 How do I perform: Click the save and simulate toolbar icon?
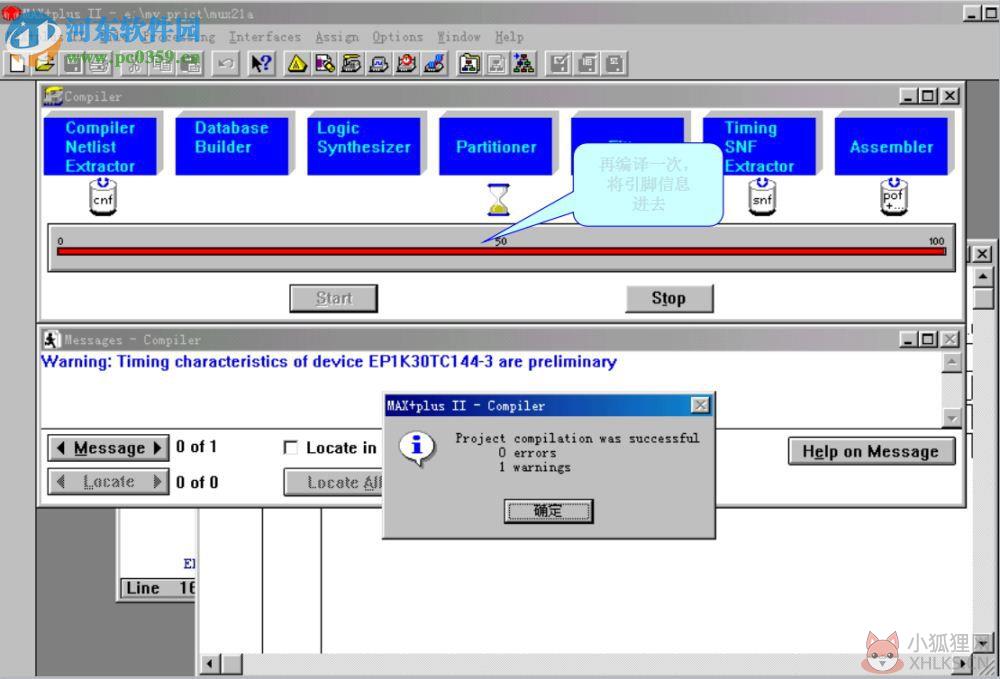[615, 63]
